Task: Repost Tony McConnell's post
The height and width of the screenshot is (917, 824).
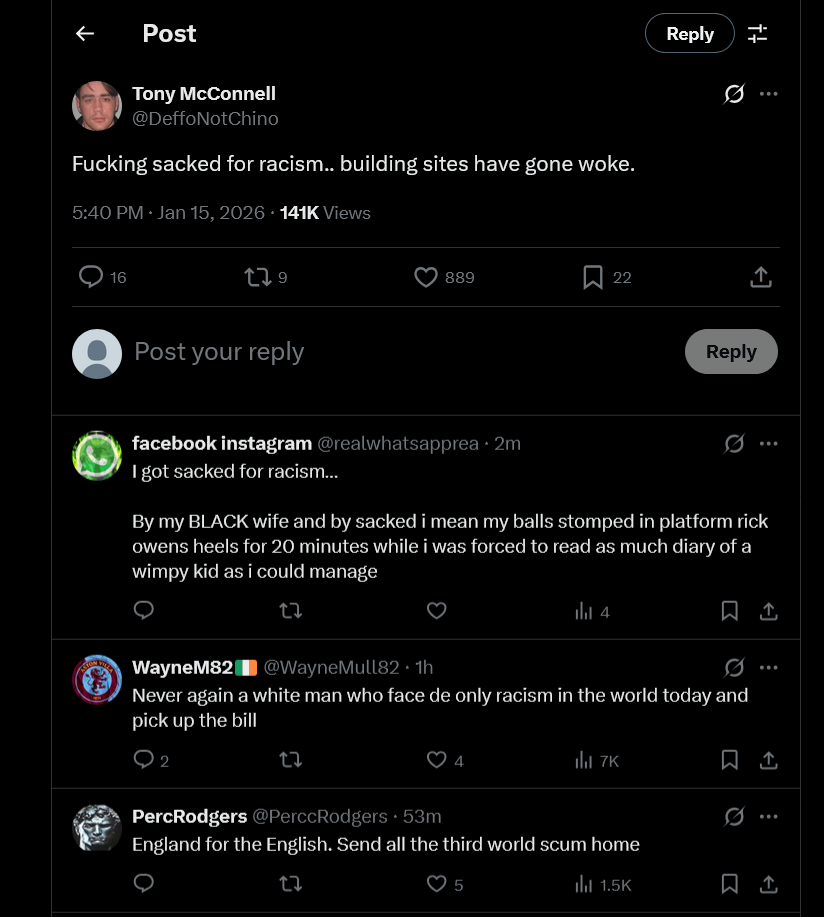Action: coord(258,277)
